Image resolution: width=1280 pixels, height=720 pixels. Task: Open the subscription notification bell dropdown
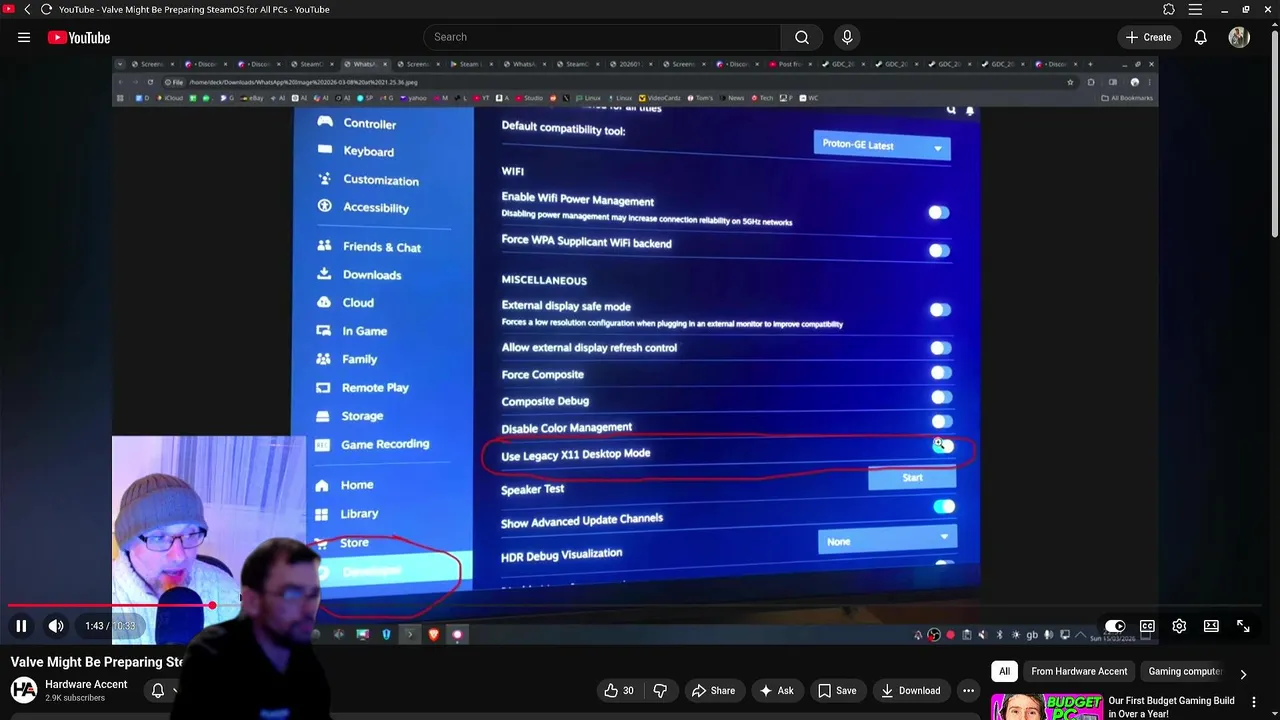(163, 690)
